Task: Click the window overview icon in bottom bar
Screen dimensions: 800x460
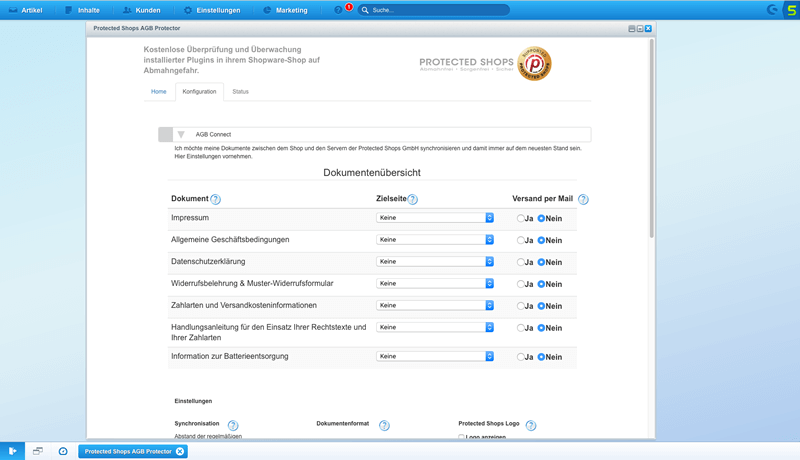Action: (38, 451)
